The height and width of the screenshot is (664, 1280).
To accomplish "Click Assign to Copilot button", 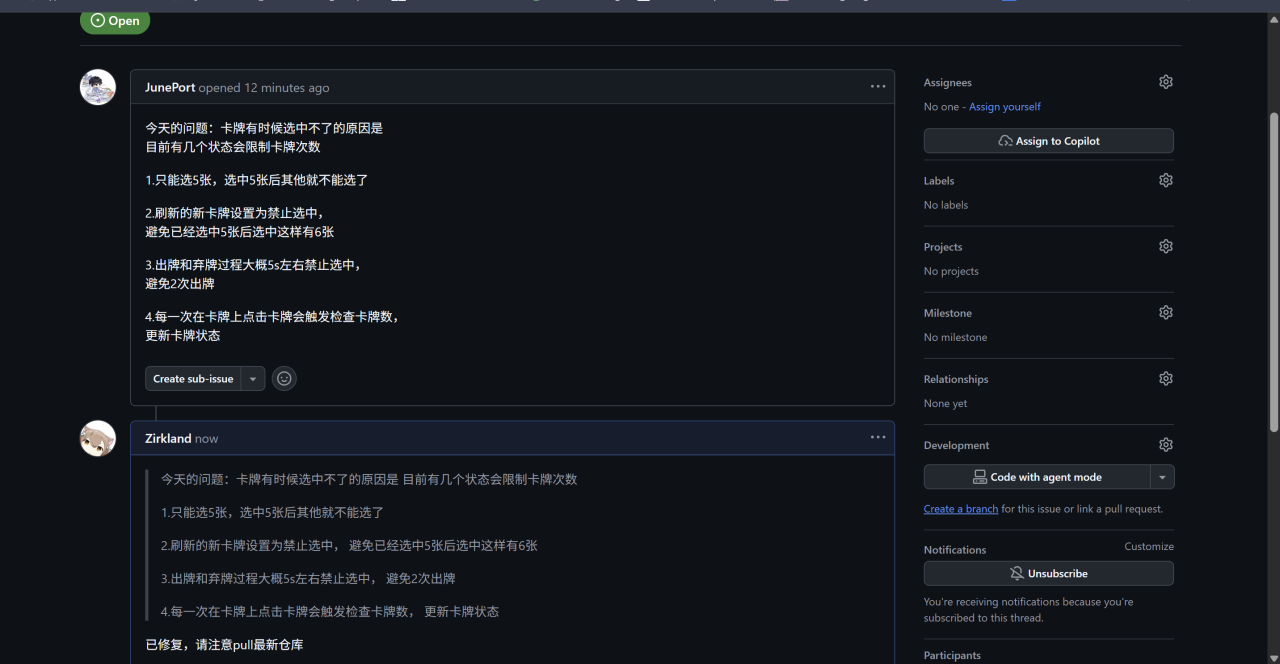I will pos(1048,141).
